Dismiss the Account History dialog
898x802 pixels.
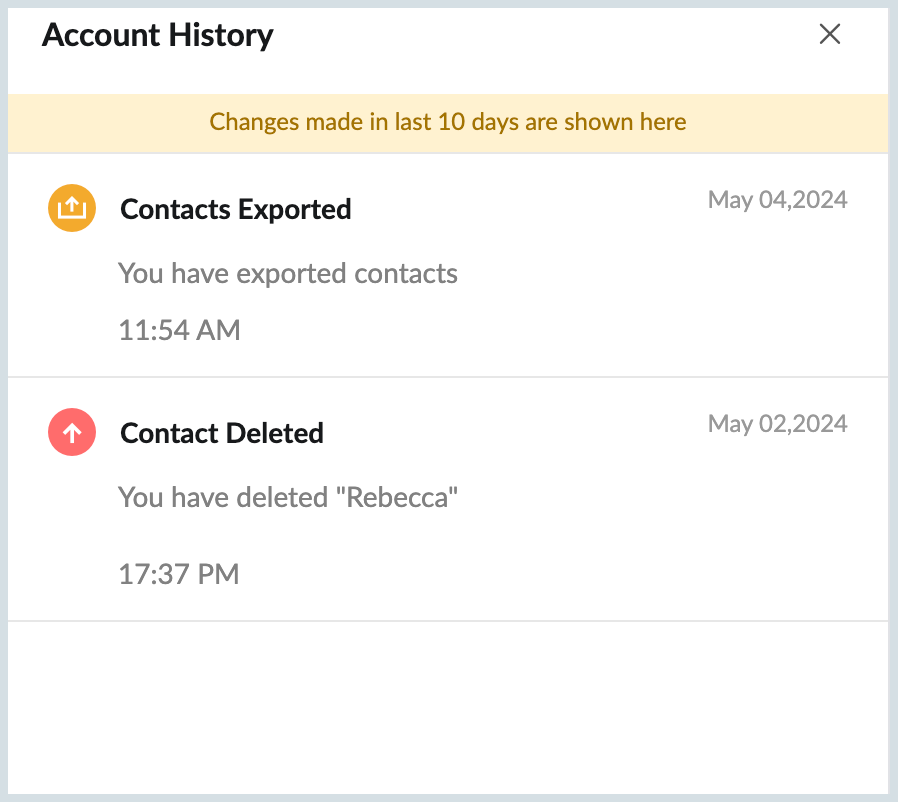coord(830,34)
